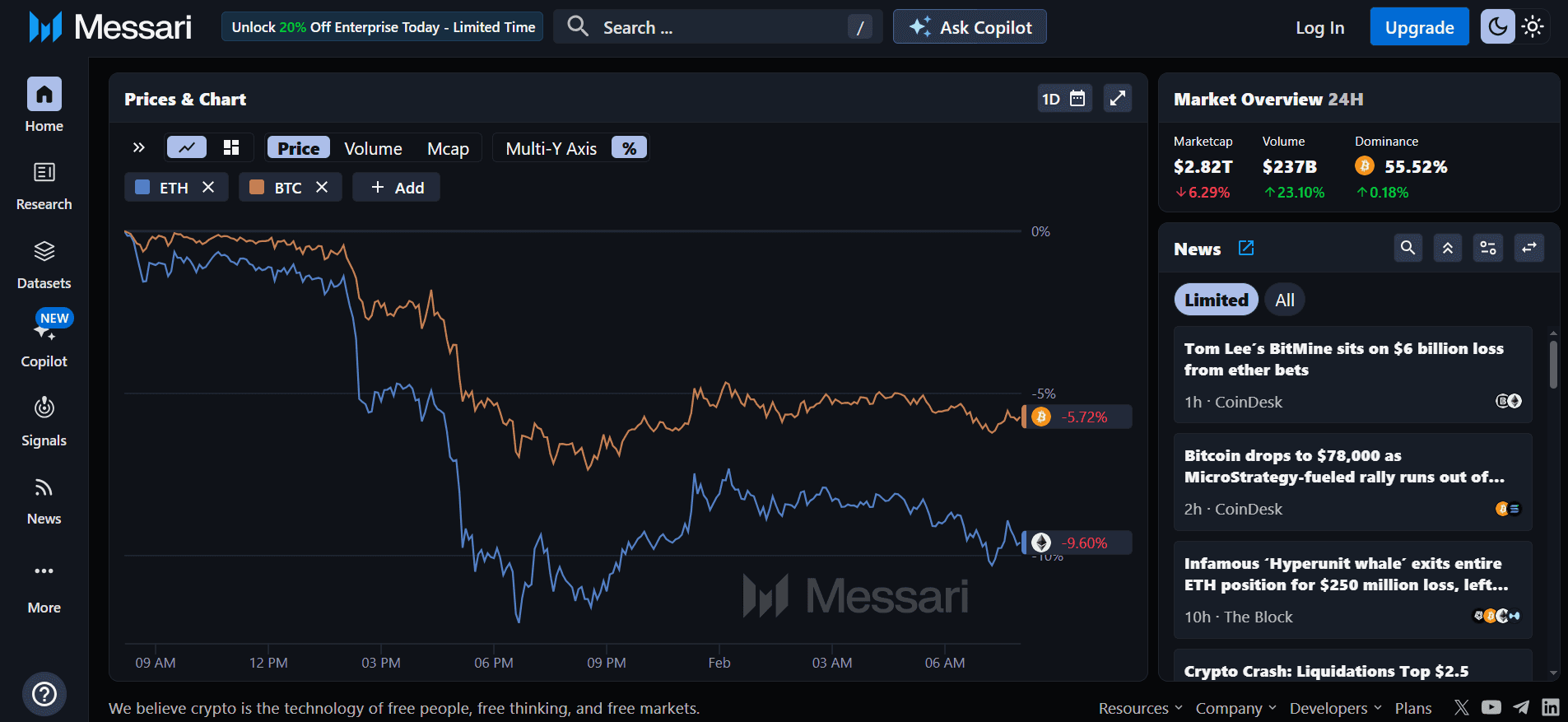
Task: Open Datasets in the sidebar
Action: tap(44, 265)
